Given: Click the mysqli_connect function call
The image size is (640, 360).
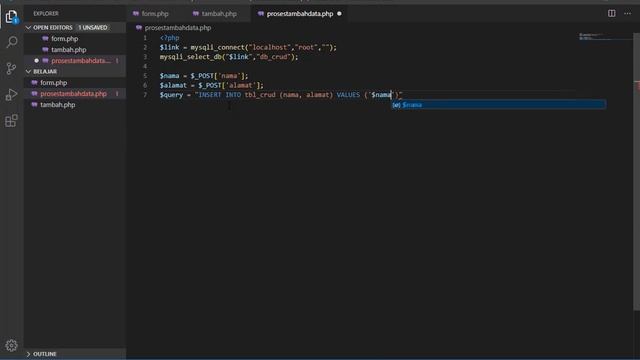Looking at the screenshot, I should tap(218, 47).
